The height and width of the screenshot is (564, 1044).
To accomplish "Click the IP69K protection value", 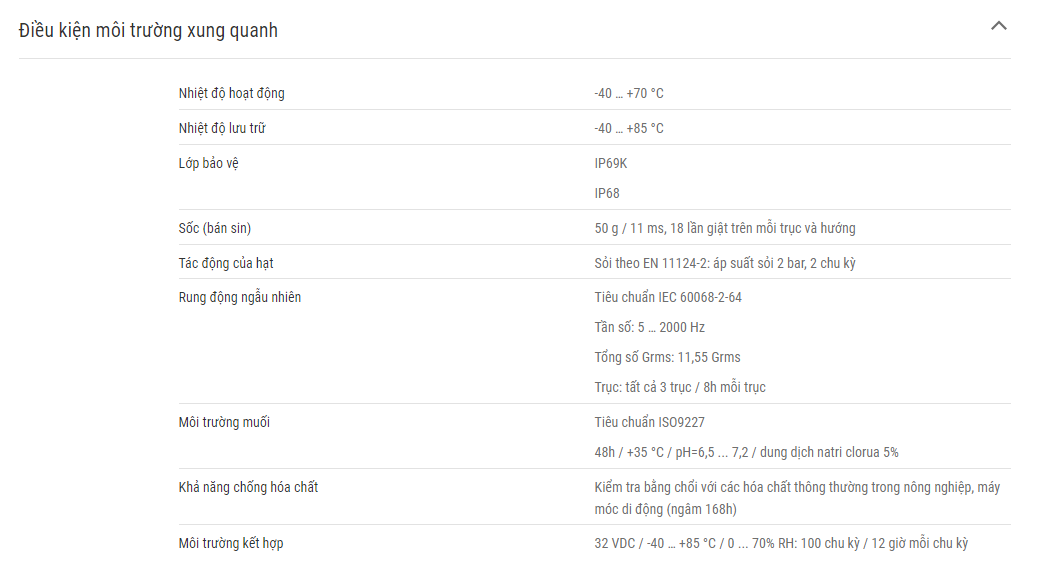I will 611,163.
